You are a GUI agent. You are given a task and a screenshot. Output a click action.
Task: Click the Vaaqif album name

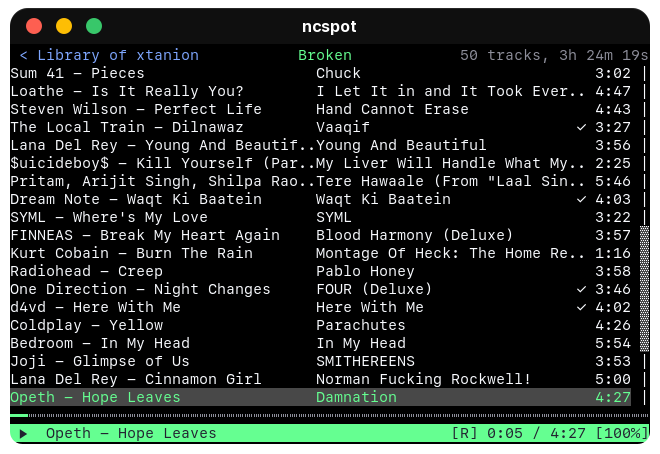[x=343, y=127]
